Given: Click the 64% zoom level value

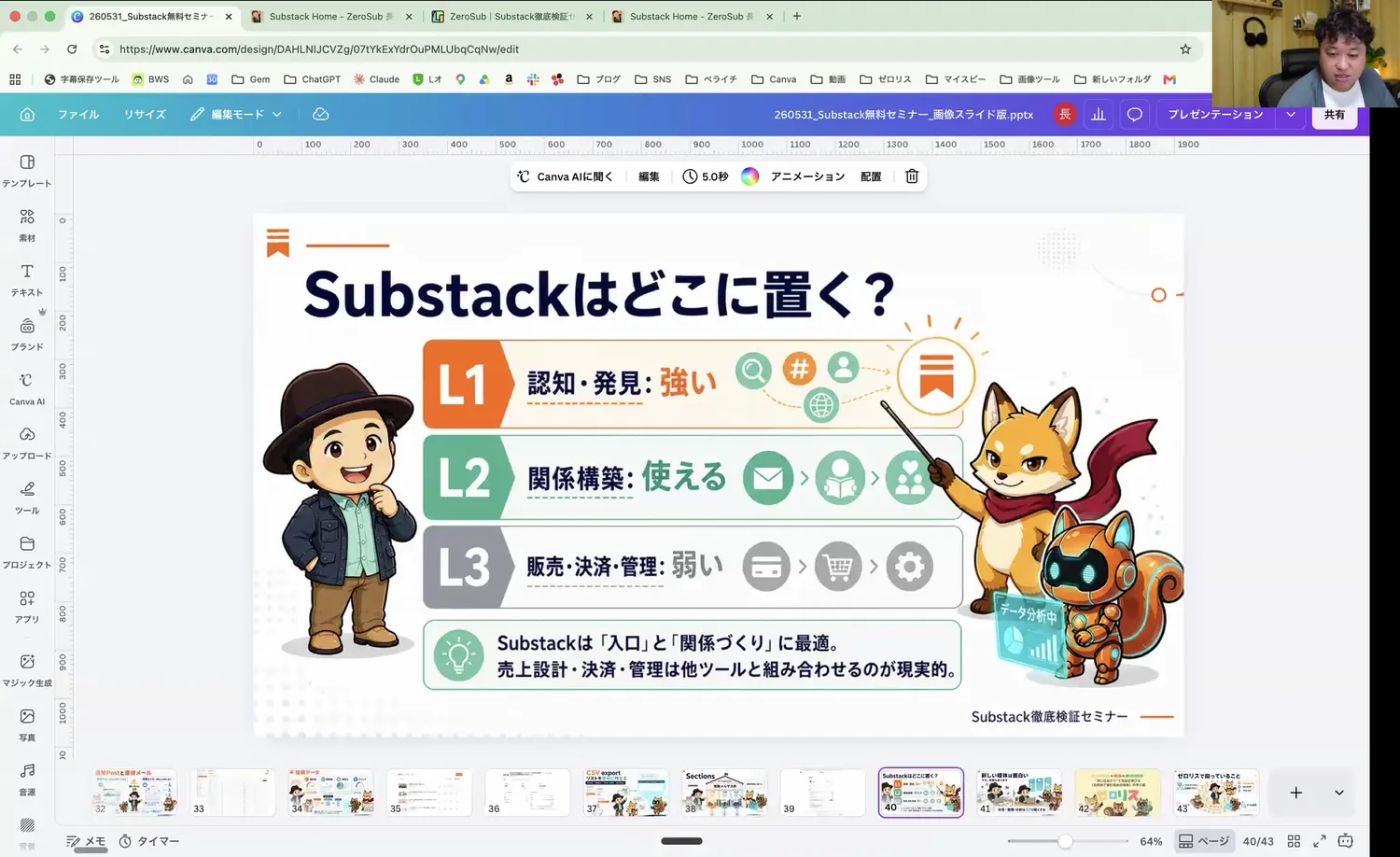Looking at the screenshot, I should (x=1151, y=841).
